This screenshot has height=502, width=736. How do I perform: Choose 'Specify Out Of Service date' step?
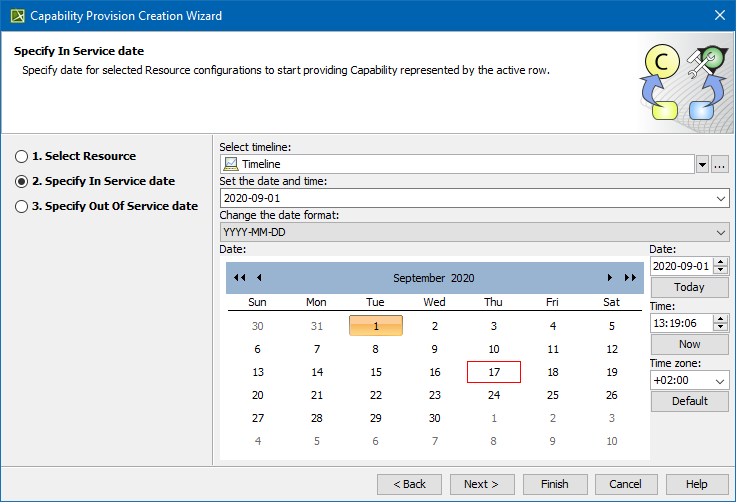(x=21, y=207)
